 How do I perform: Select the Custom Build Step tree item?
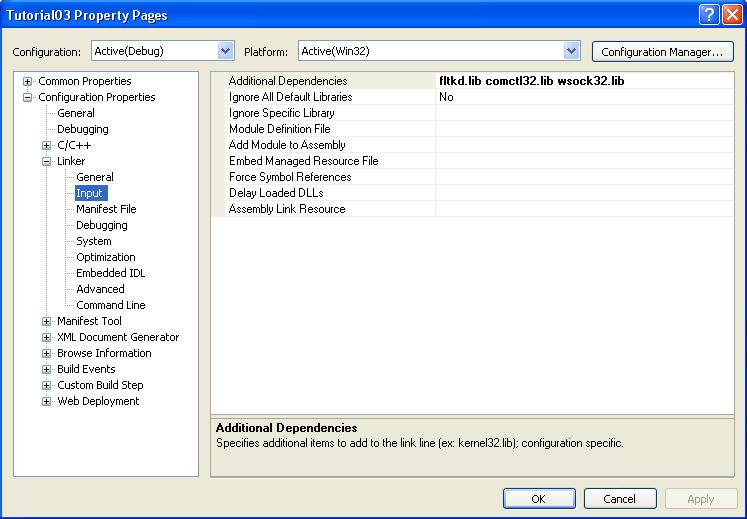(x=100, y=385)
